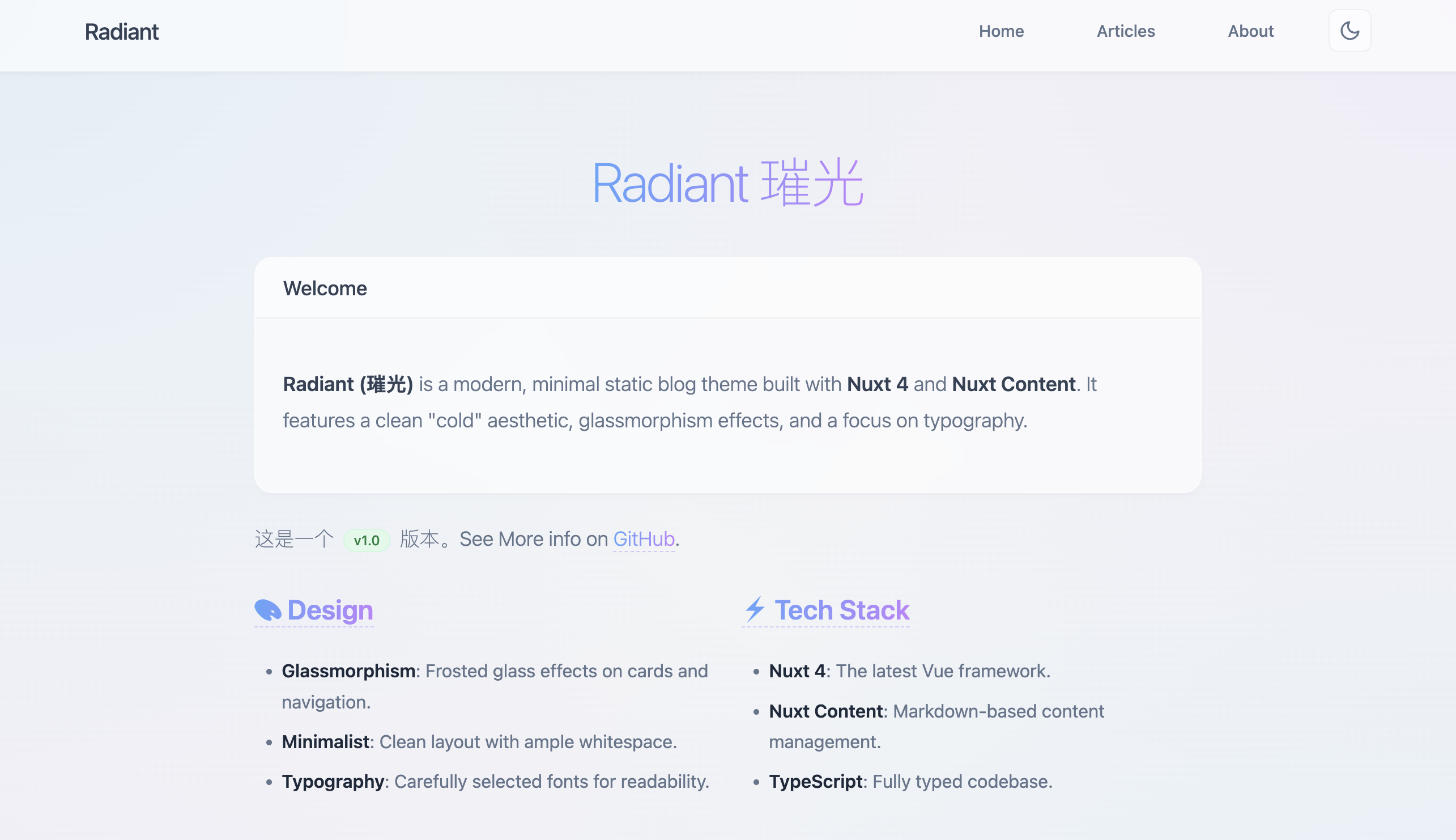The width and height of the screenshot is (1456, 840).
Task: Click the Radiant (璀光) bold text in the Welcome card
Action: (x=348, y=384)
